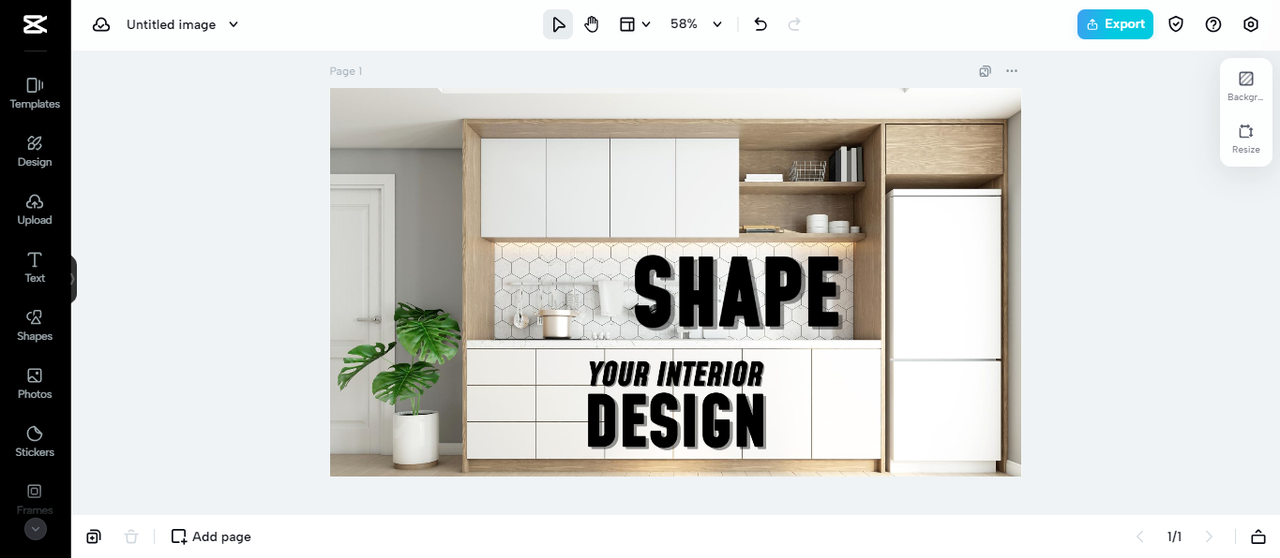The image size is (1280, 558).
Task: Open Page 1 more options menu
Action: [x=1012, y=71]
